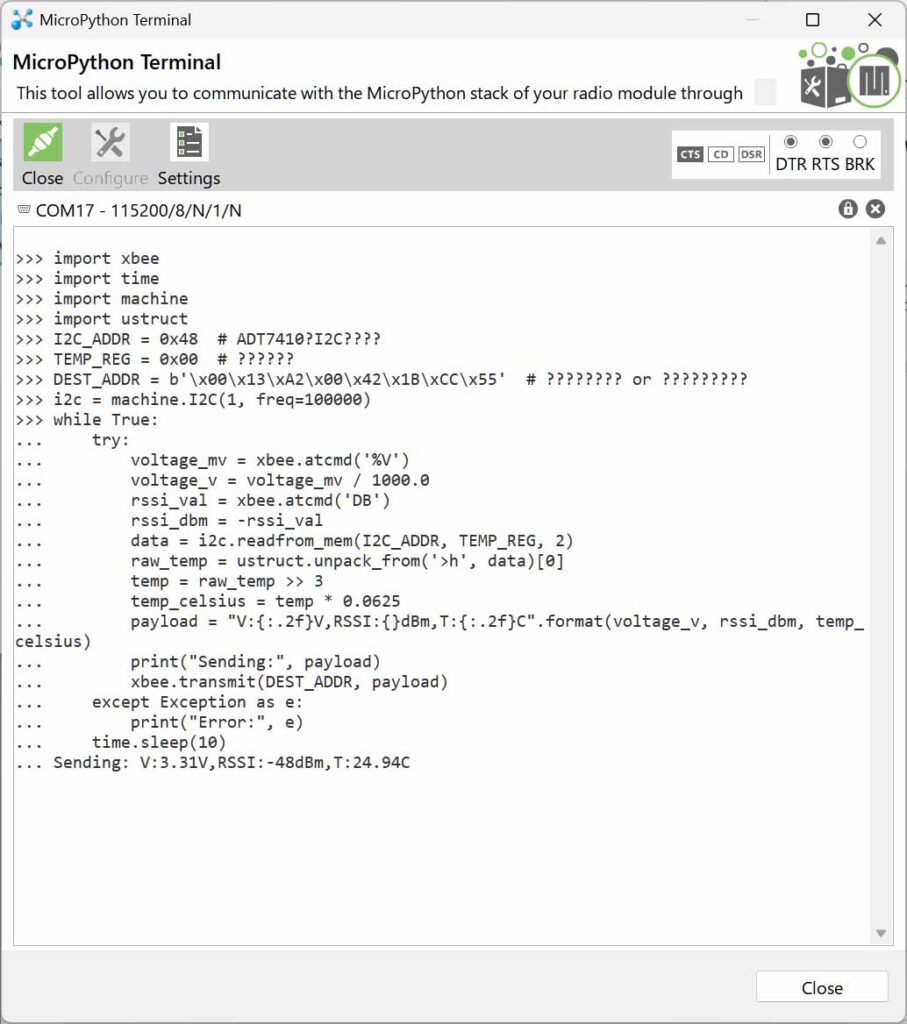Click the scrollbar up arrow
This screenshot has width=907, height=1024.
[x=881, y=241]
